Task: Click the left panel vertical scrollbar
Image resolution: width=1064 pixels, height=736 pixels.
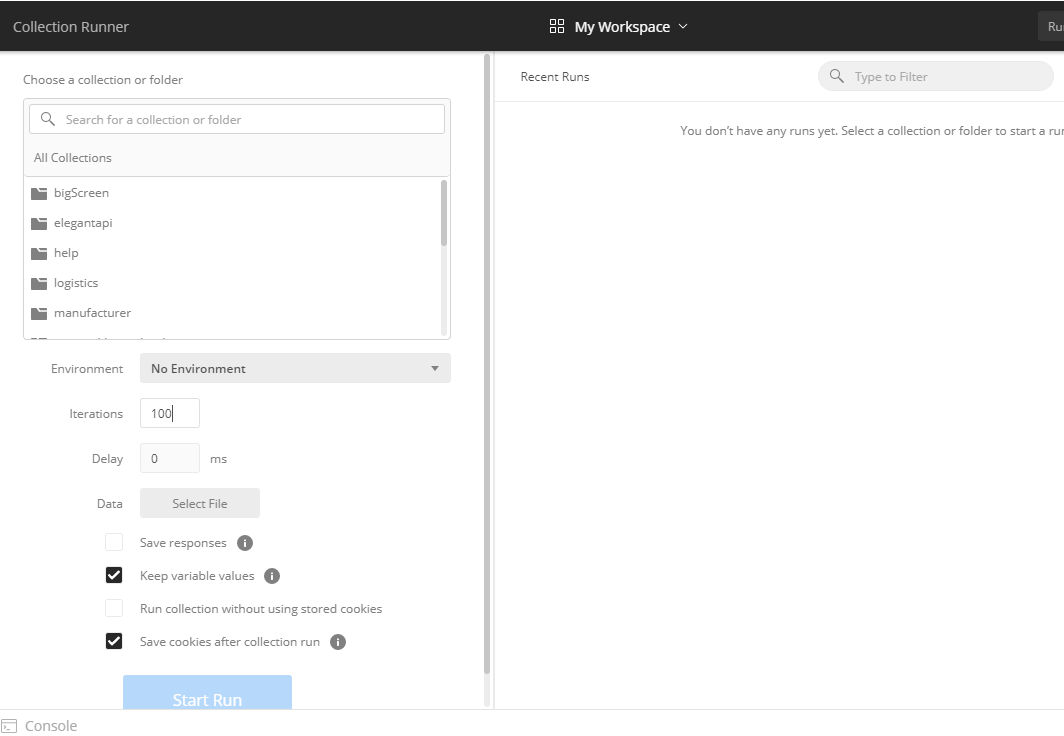Action: coord(487,364)
